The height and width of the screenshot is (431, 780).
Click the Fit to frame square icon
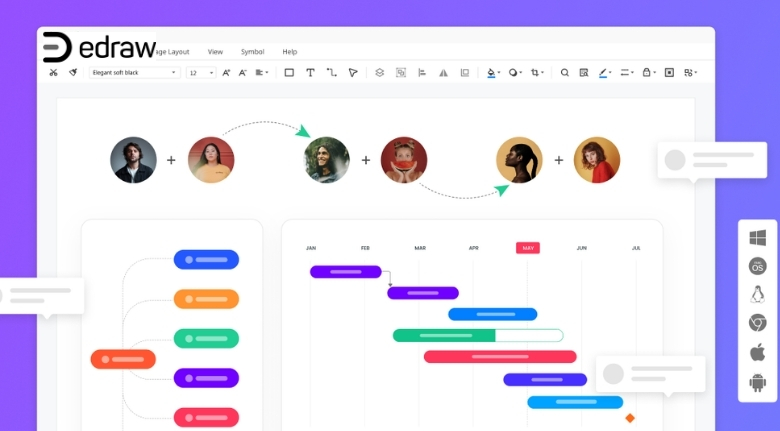(x=670, y=73)
